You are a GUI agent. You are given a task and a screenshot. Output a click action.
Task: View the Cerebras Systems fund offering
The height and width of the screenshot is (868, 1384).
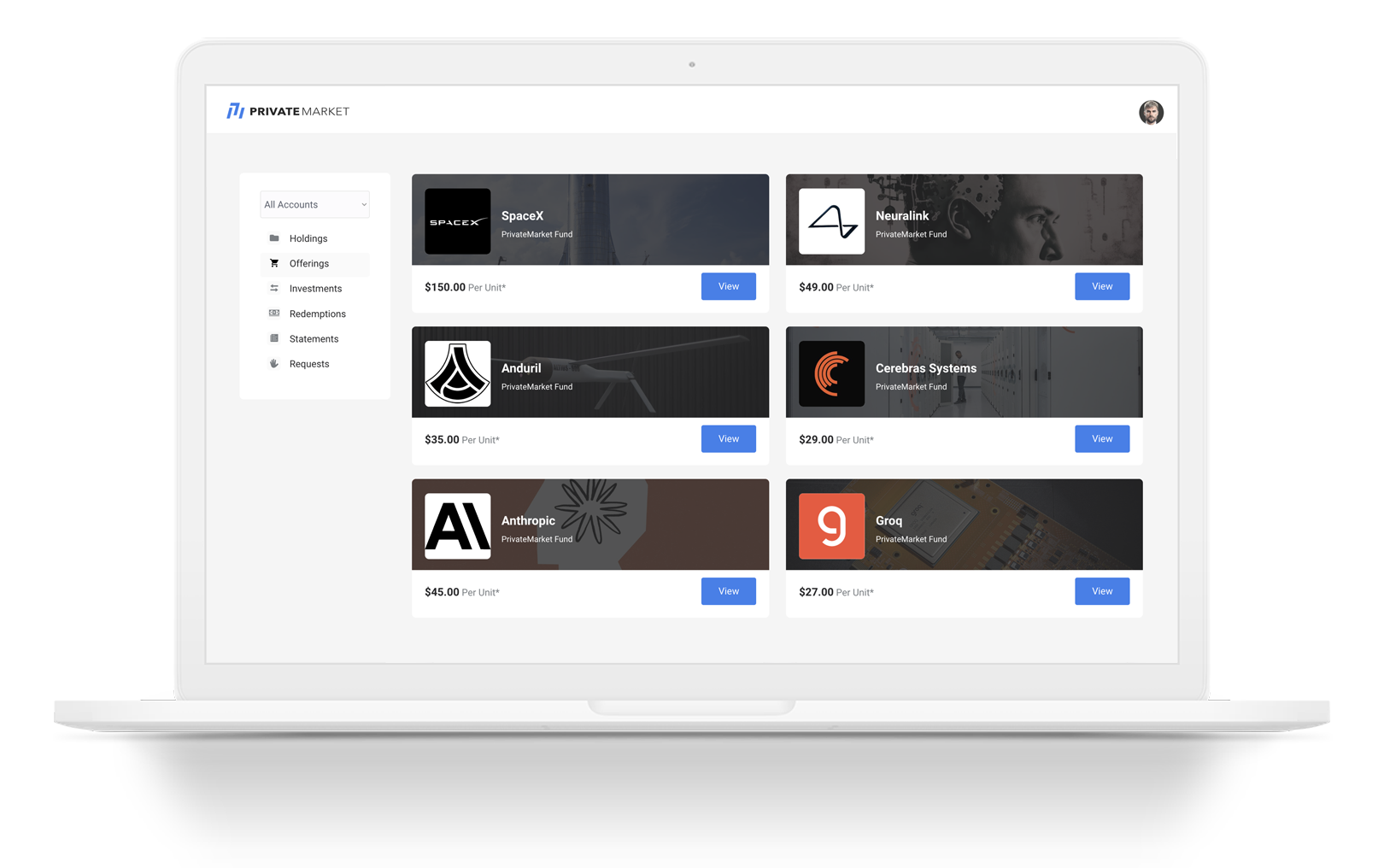click(x=1102, y=438)
